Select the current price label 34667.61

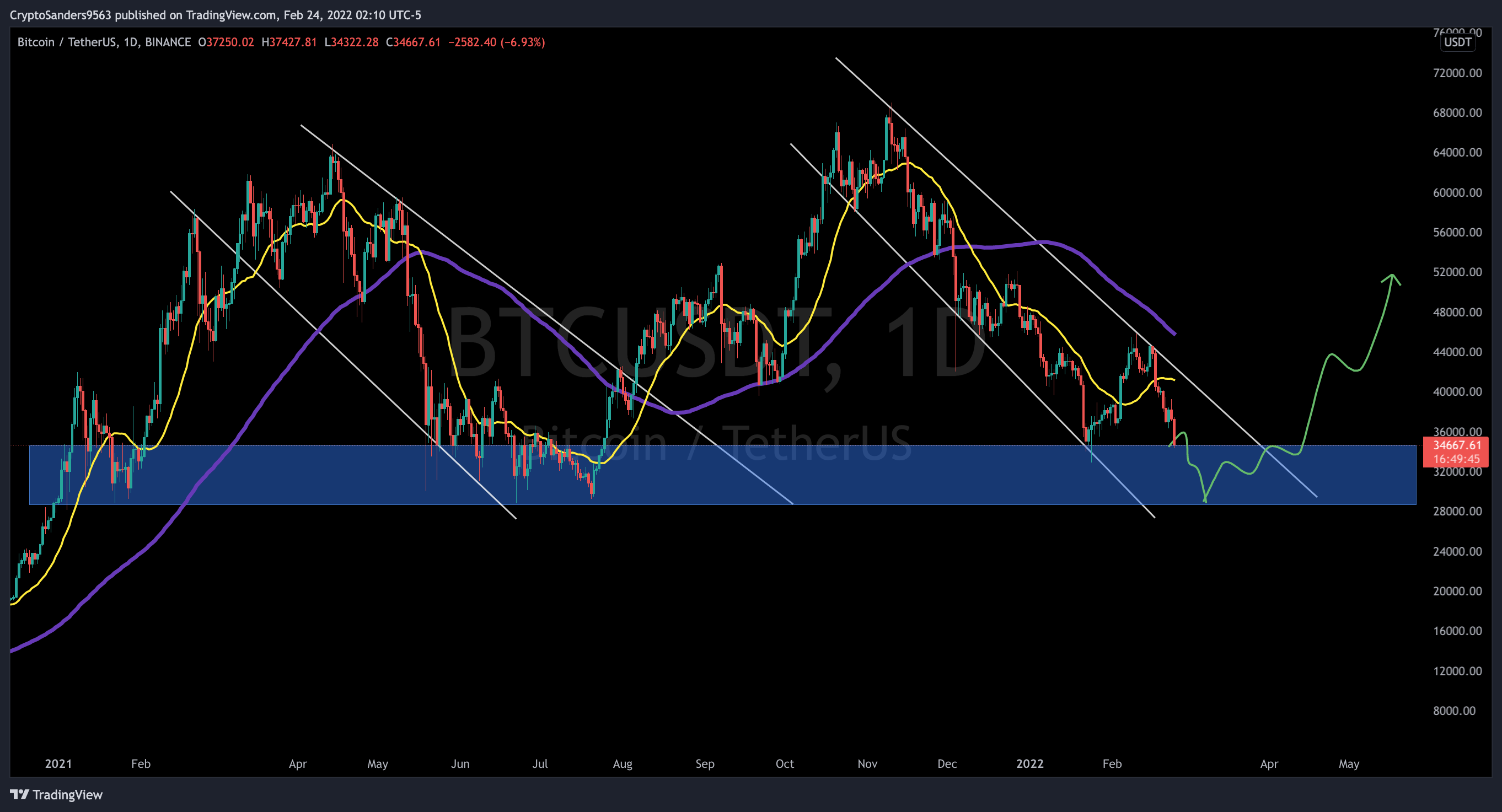tap(1457, 445)
